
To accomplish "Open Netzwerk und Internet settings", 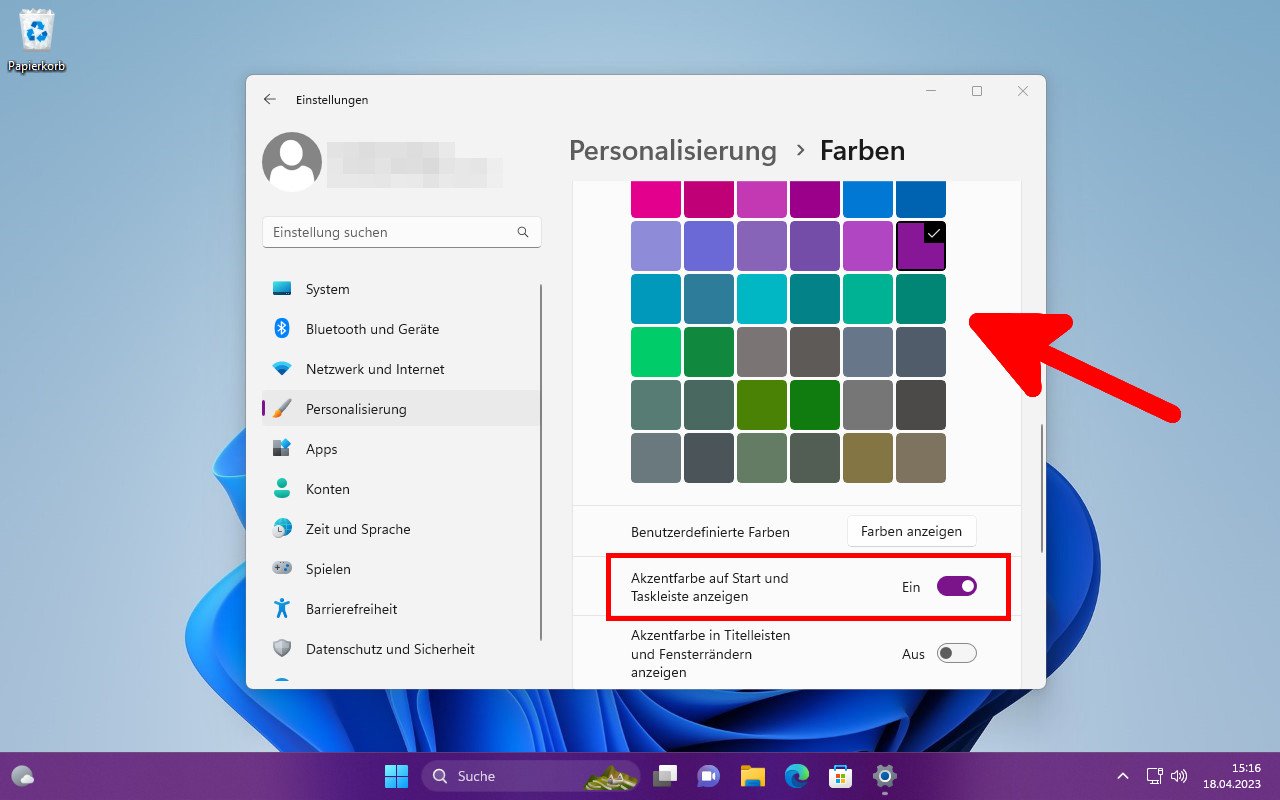I will (375, 369).
